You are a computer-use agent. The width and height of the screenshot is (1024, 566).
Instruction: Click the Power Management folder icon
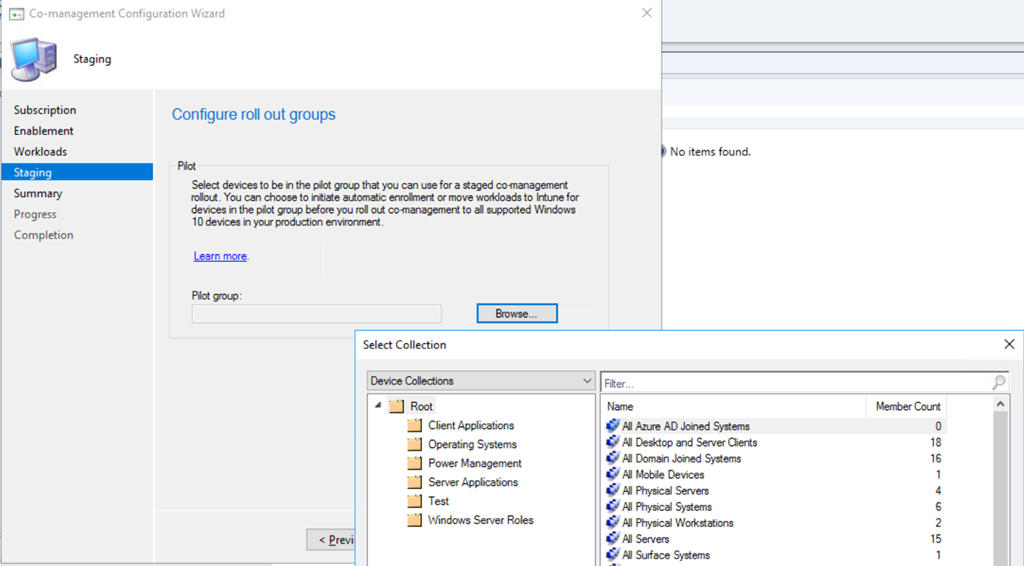[x=415, y=463]
